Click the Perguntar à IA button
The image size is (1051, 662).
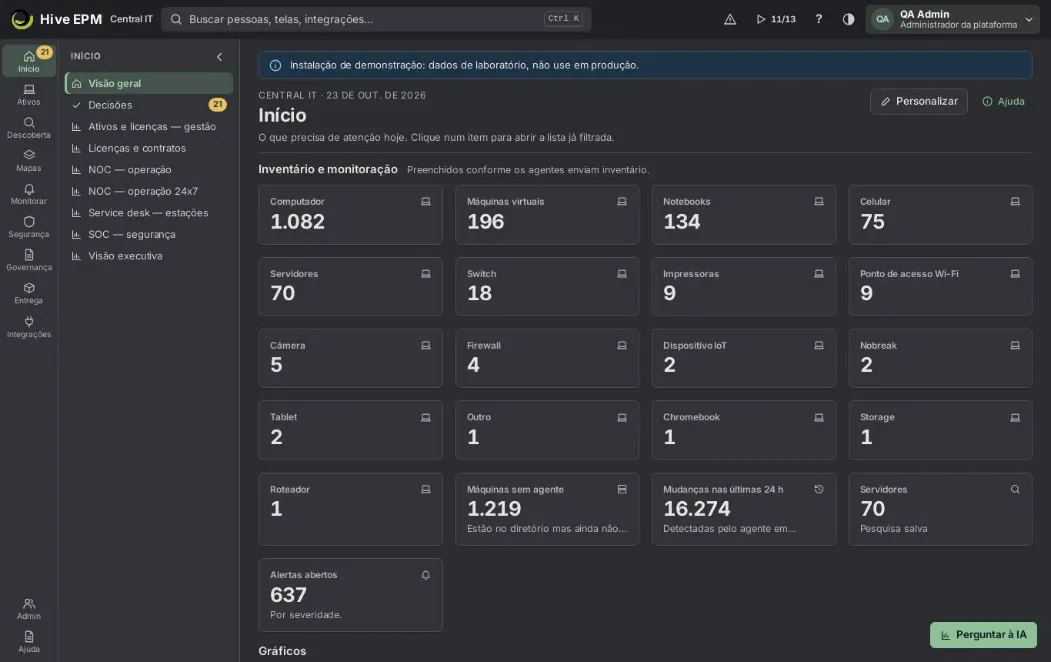pyautogui.click(x=983, y=635)
